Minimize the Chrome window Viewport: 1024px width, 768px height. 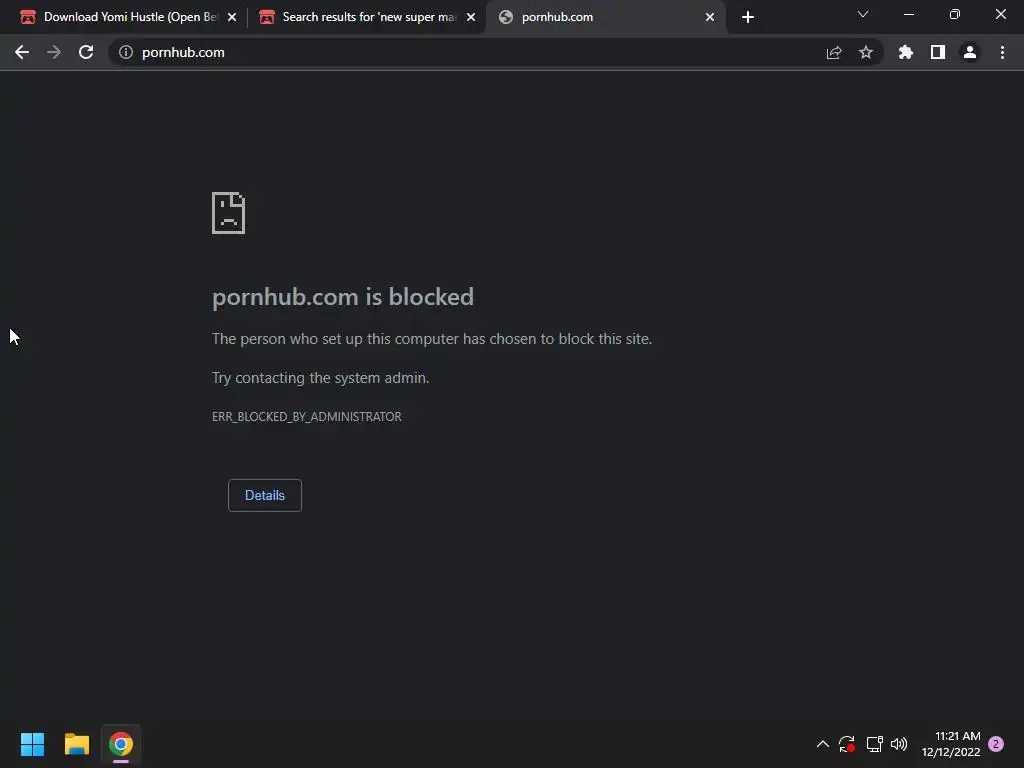point(908,14)
